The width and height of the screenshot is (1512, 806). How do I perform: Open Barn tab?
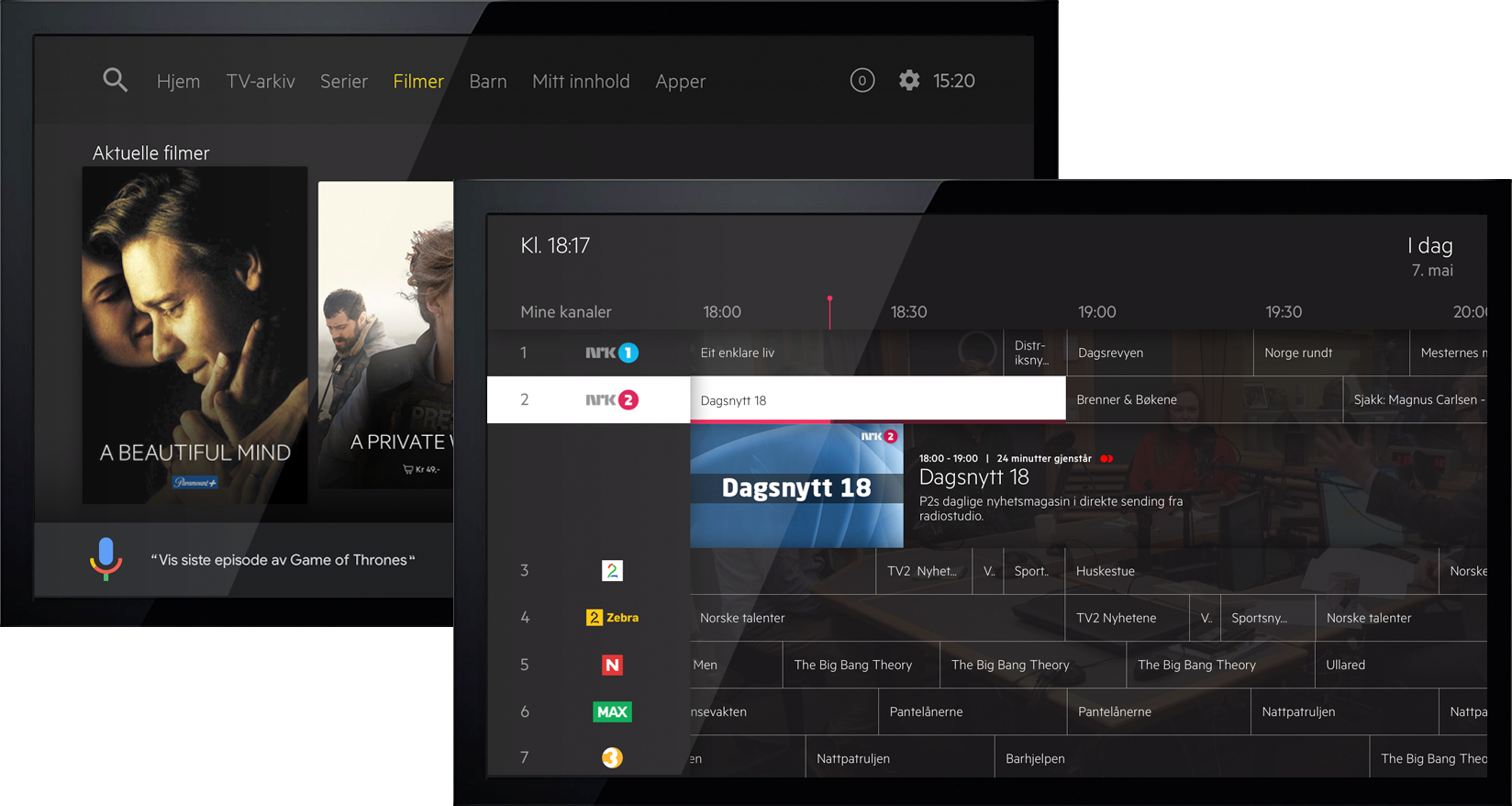pos(488,82)
